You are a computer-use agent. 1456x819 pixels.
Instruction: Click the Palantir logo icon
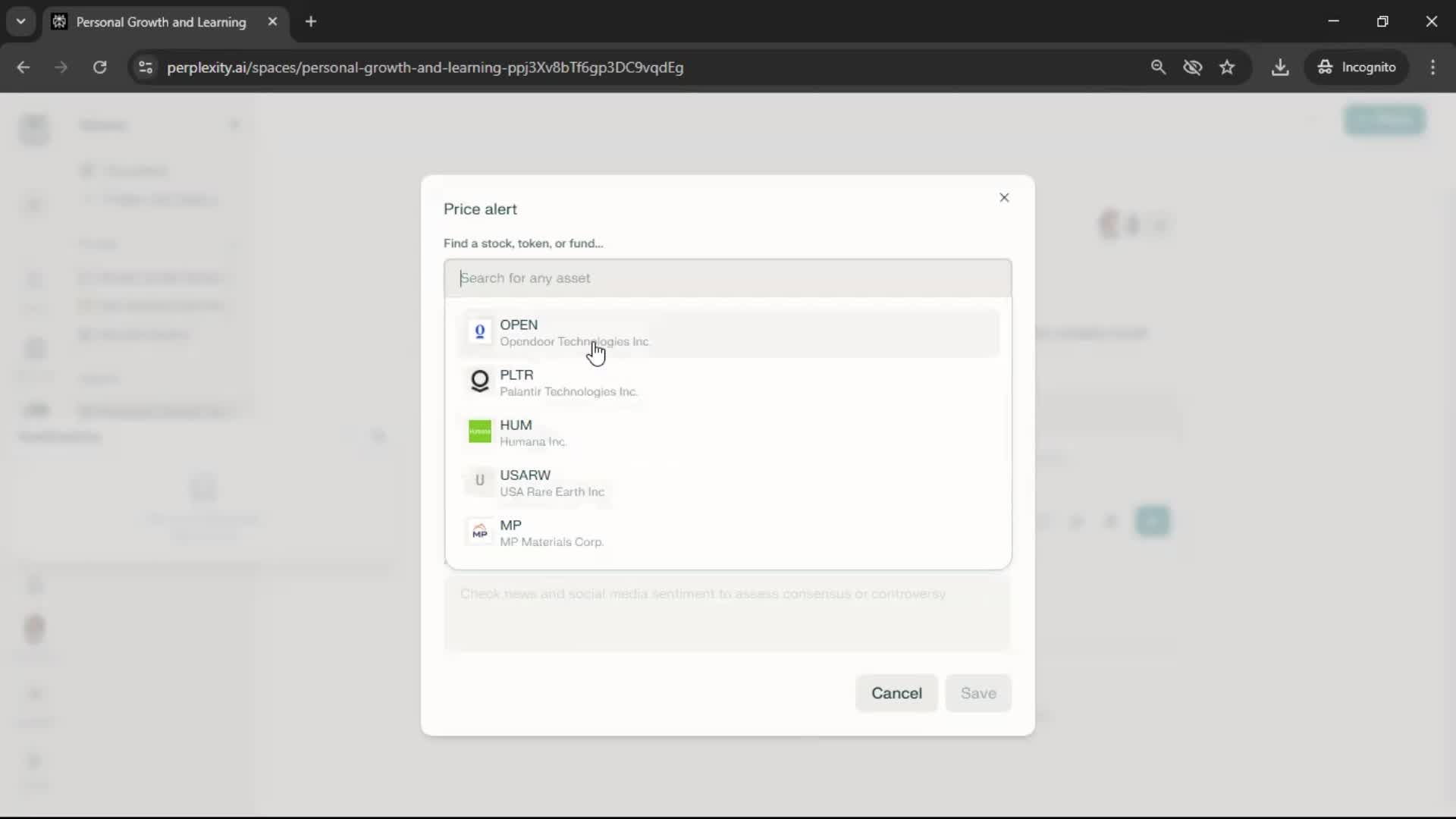[x=479, y=381]
